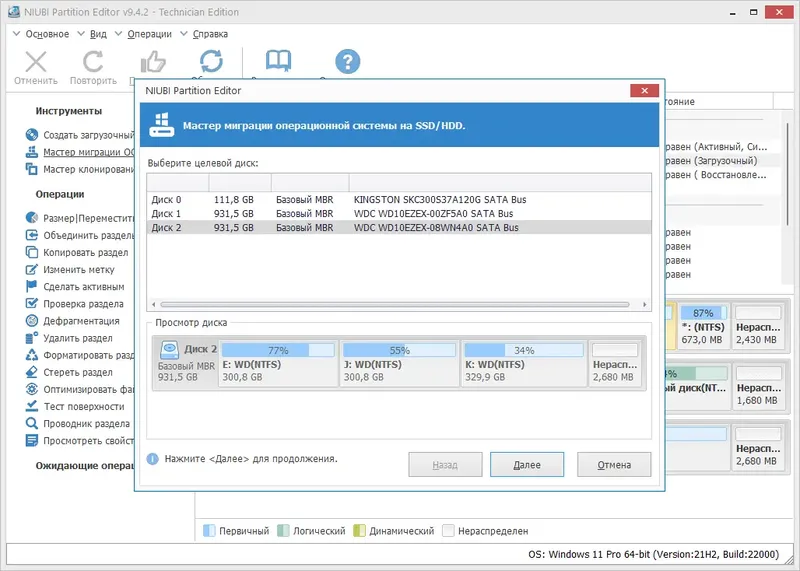Click the 2,430 MB unallocated block
This screenshot has width=800, height=571.
click(757, 327)
